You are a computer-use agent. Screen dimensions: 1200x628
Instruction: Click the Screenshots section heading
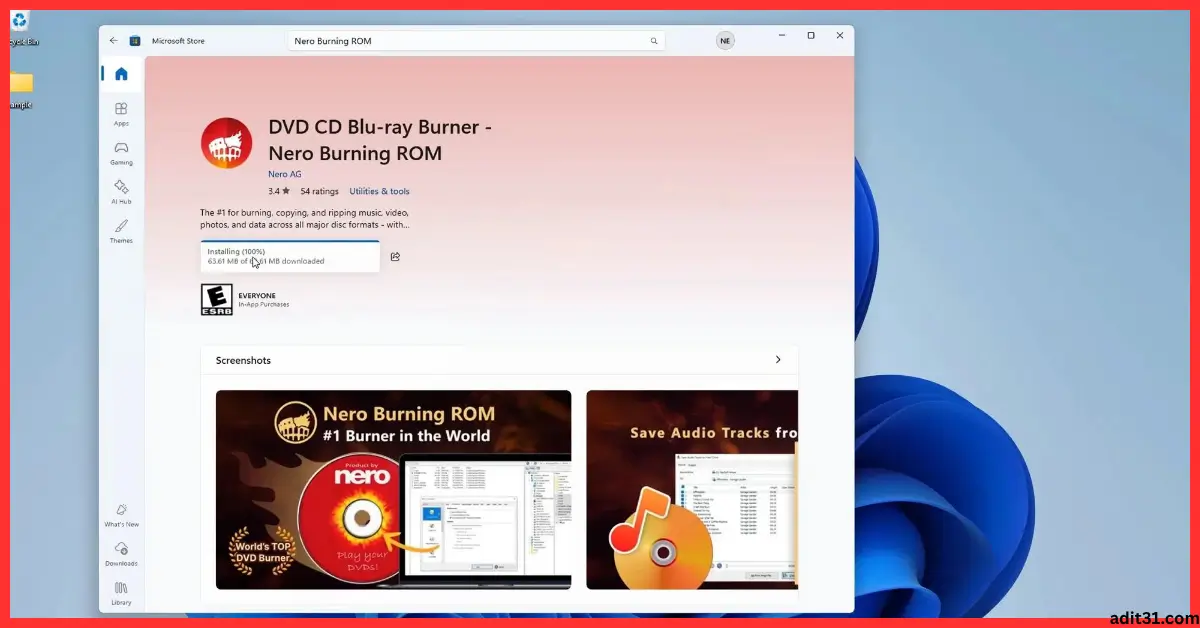[x=243, y=360]
